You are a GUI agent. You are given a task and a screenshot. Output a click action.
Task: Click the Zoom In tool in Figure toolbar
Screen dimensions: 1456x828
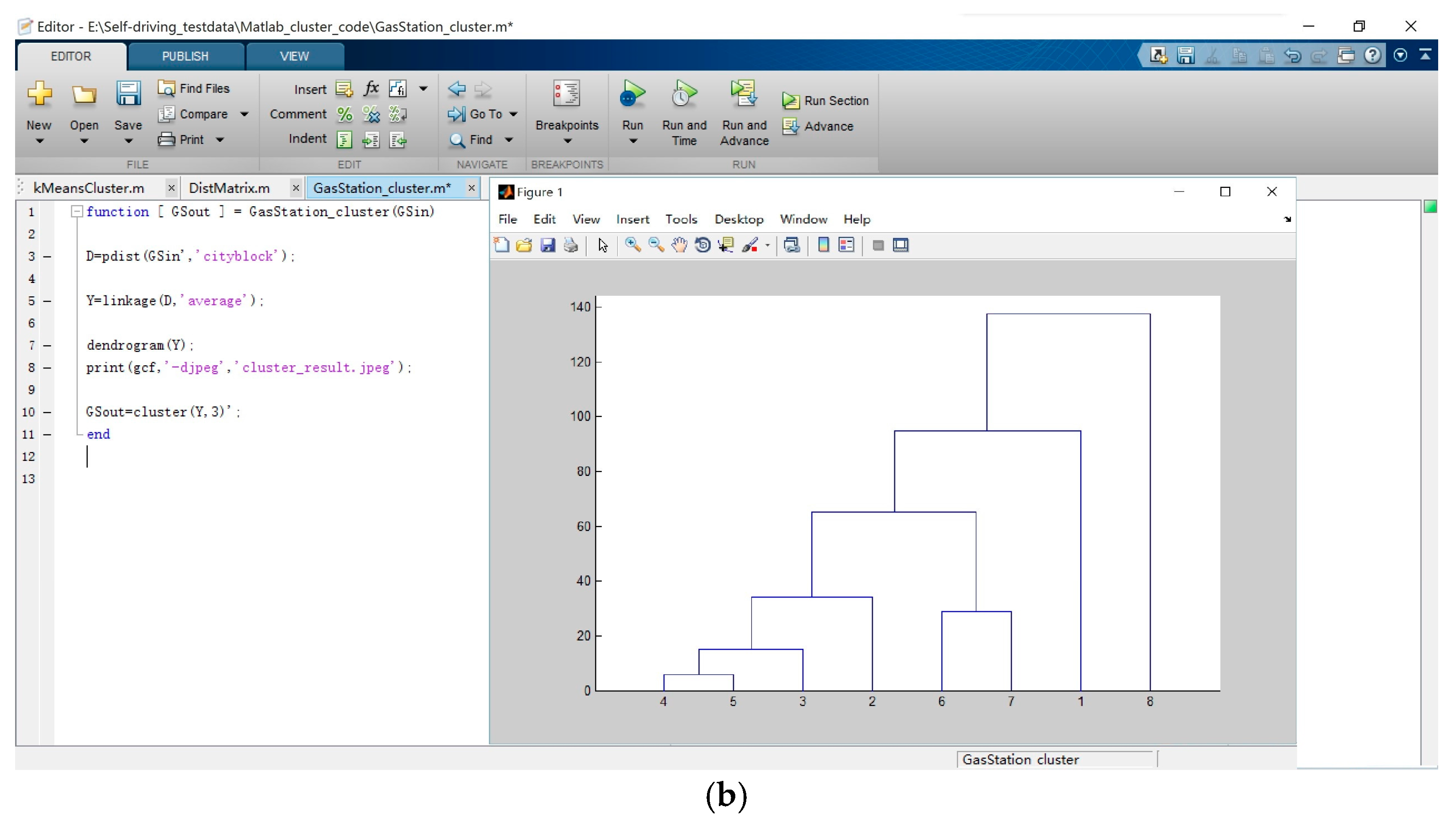(x=632, y=245)
